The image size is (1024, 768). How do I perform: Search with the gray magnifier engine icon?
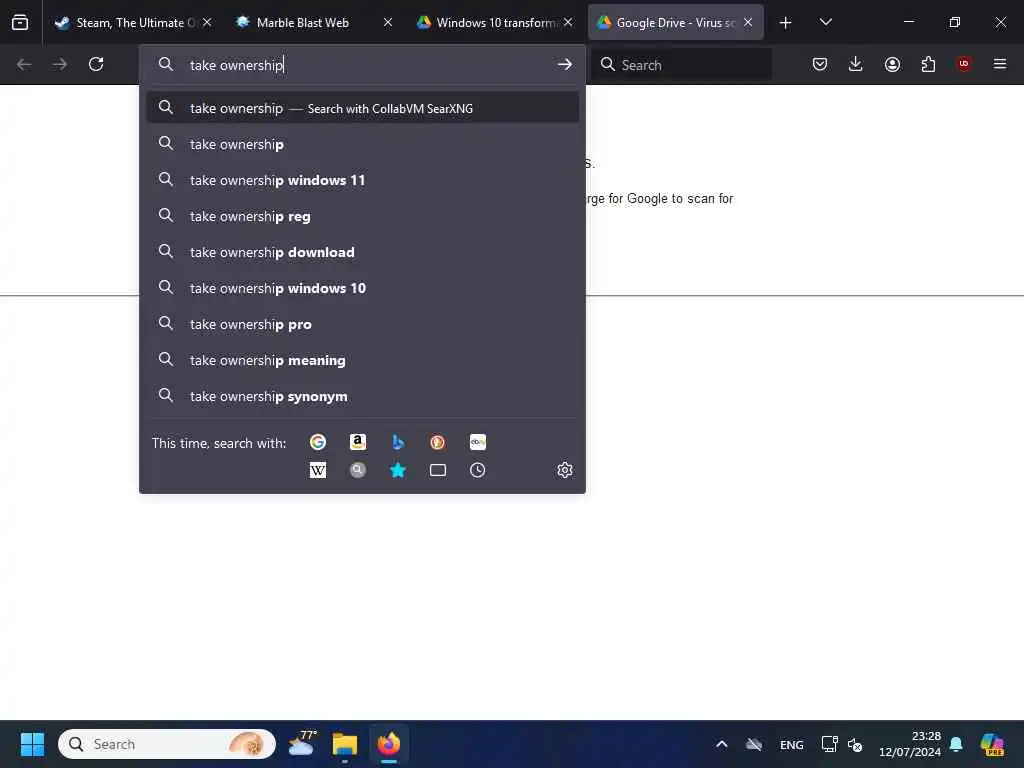coord(358,470)
